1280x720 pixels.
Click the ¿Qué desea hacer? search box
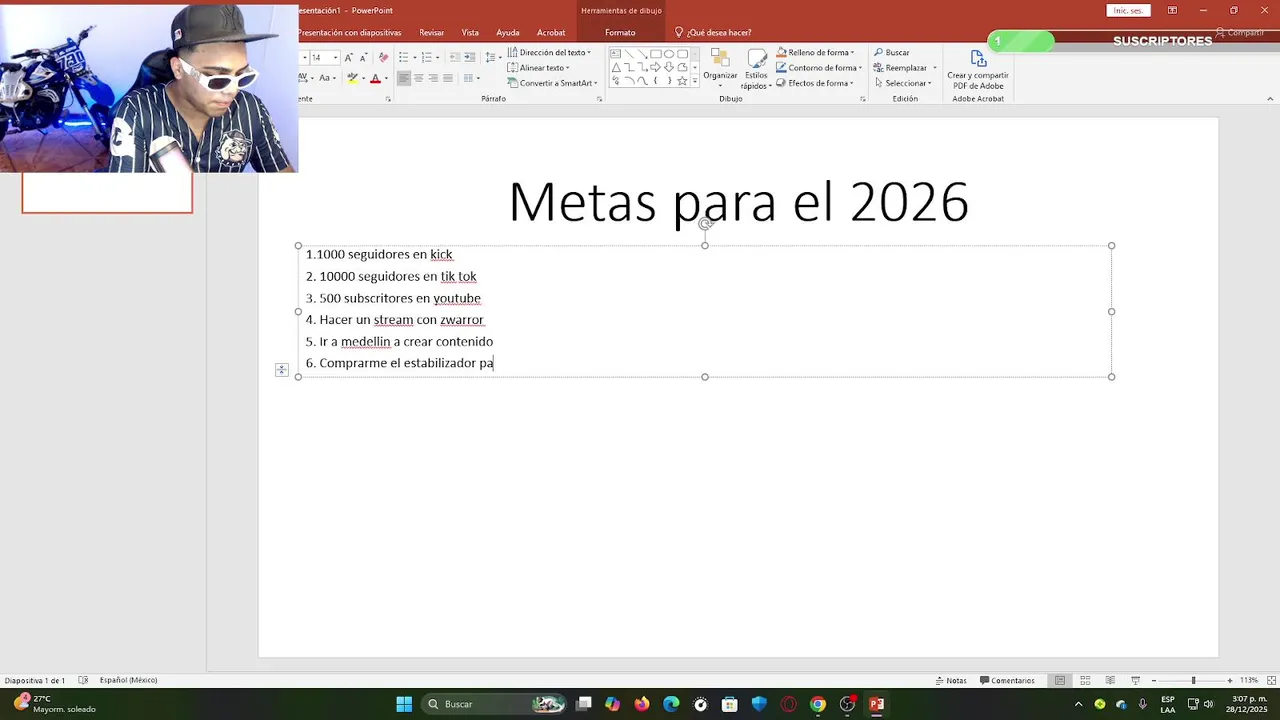[713, 32]
